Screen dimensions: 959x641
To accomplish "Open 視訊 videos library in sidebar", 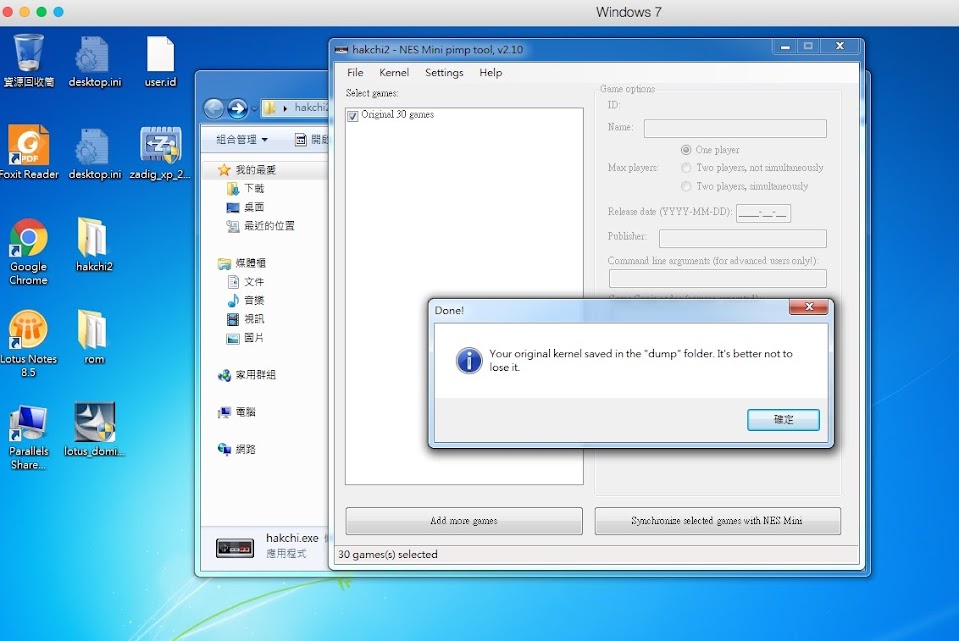I will 245,319.
